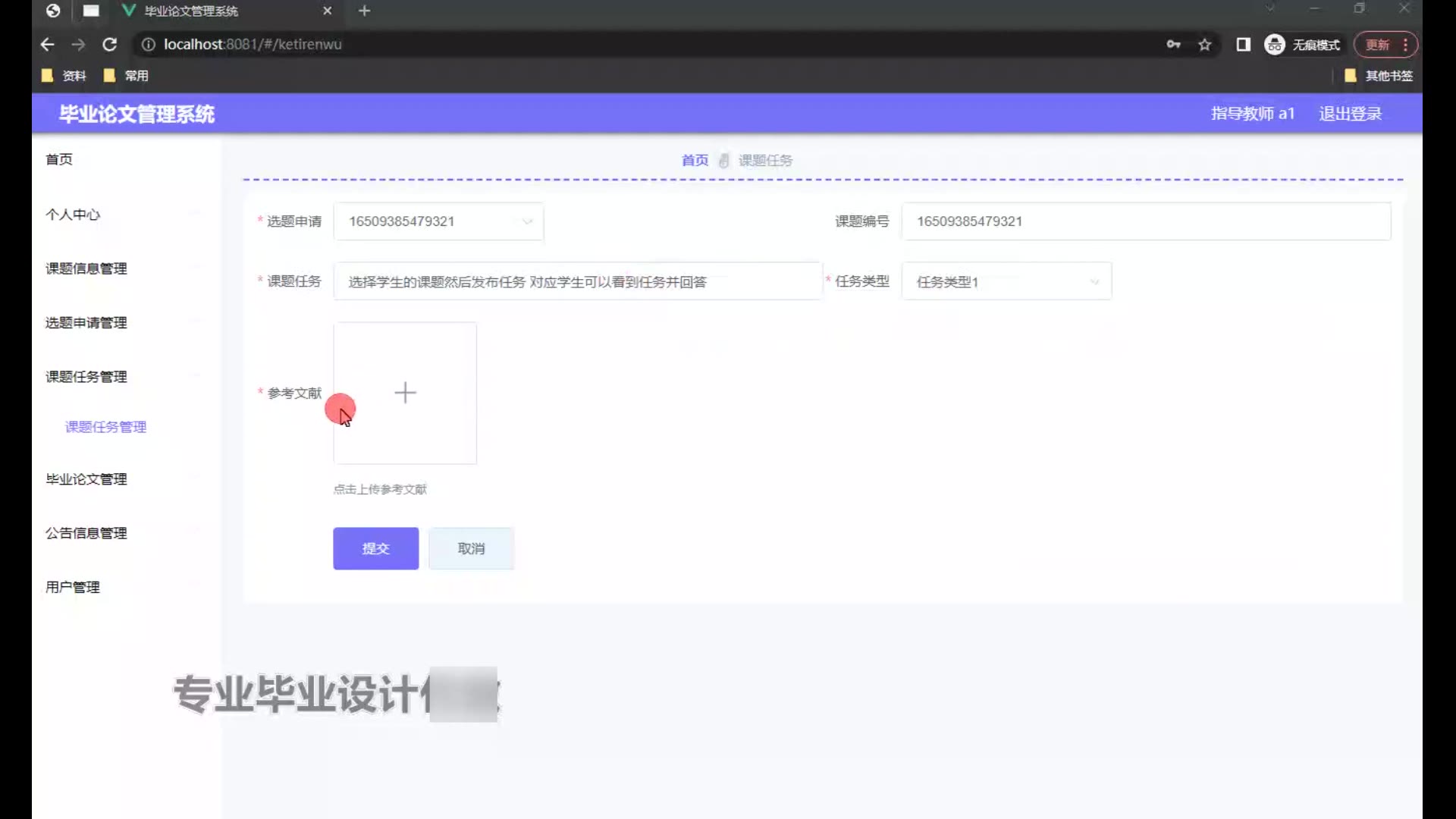Click 退出登录 logout link
This screenshot has height=819, width=1456.
click(x=1350, y=114)
